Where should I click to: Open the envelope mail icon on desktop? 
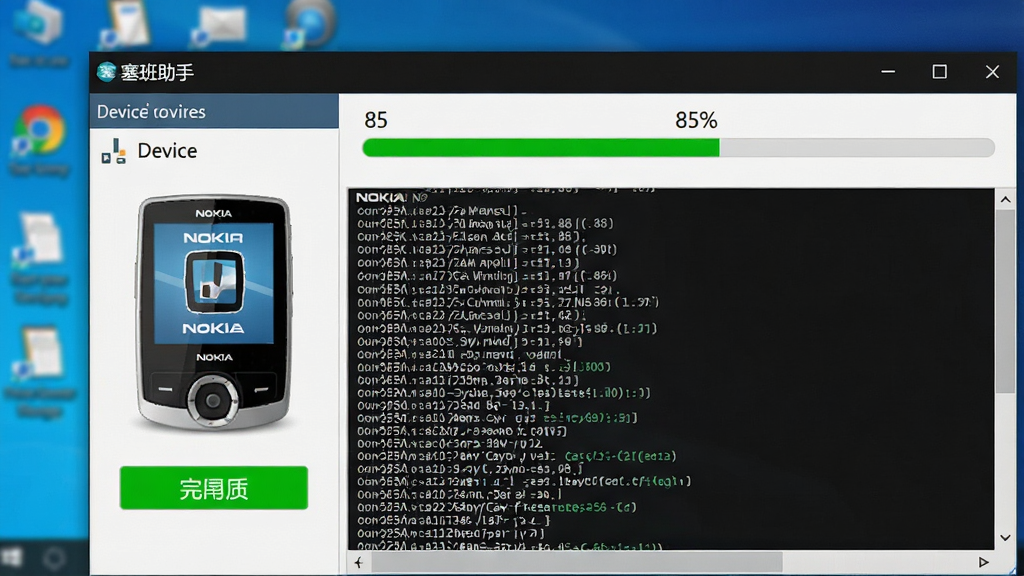pos(219,26)
